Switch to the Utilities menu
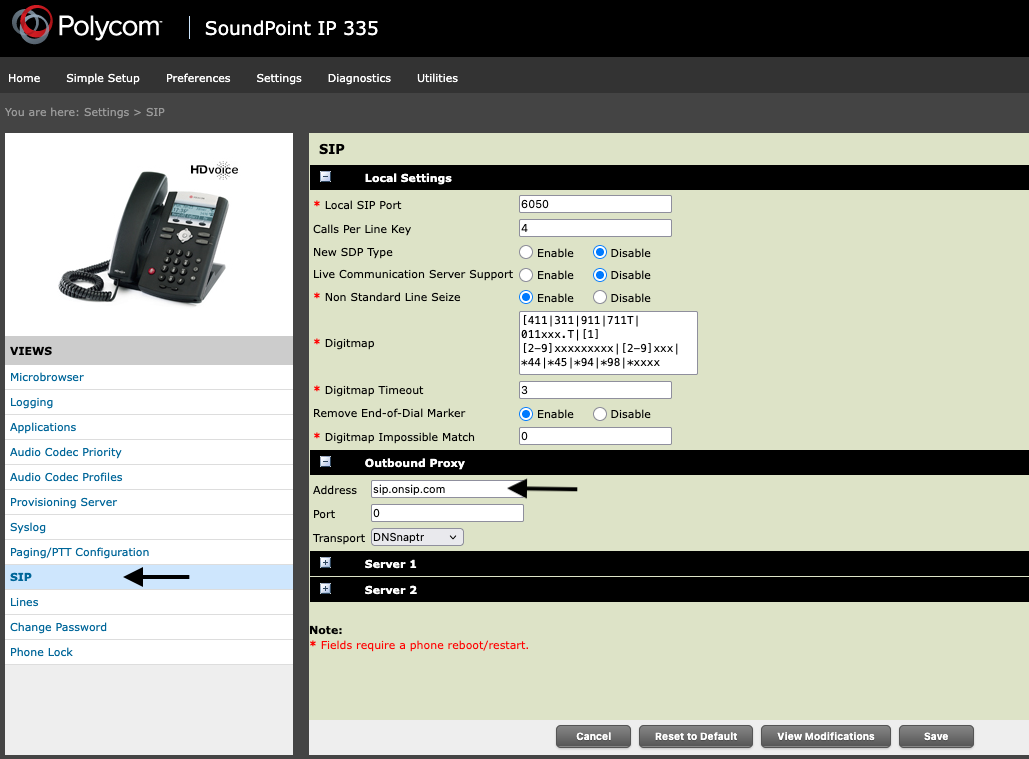1029x759 pixels. click(436, 77)
